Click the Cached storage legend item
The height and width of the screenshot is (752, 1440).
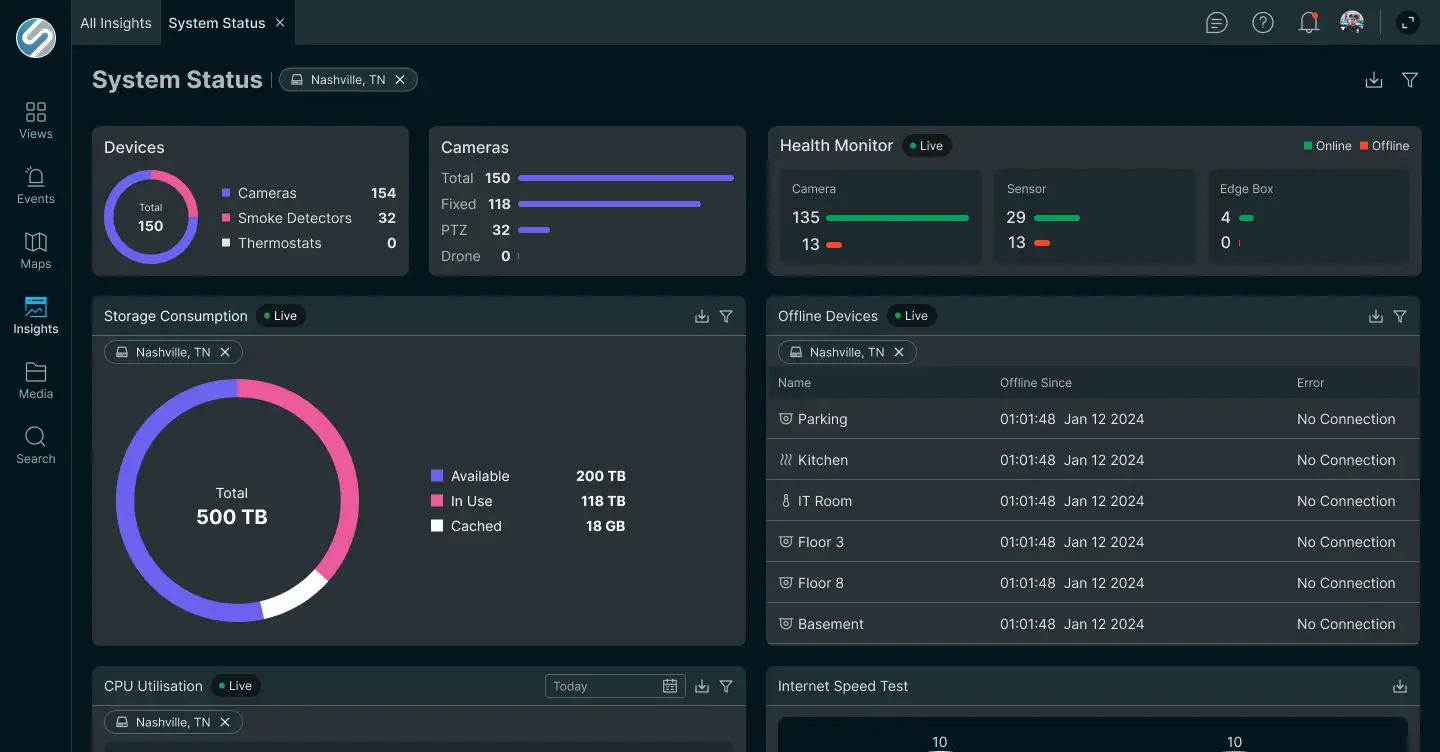click(x=528, y=526)
